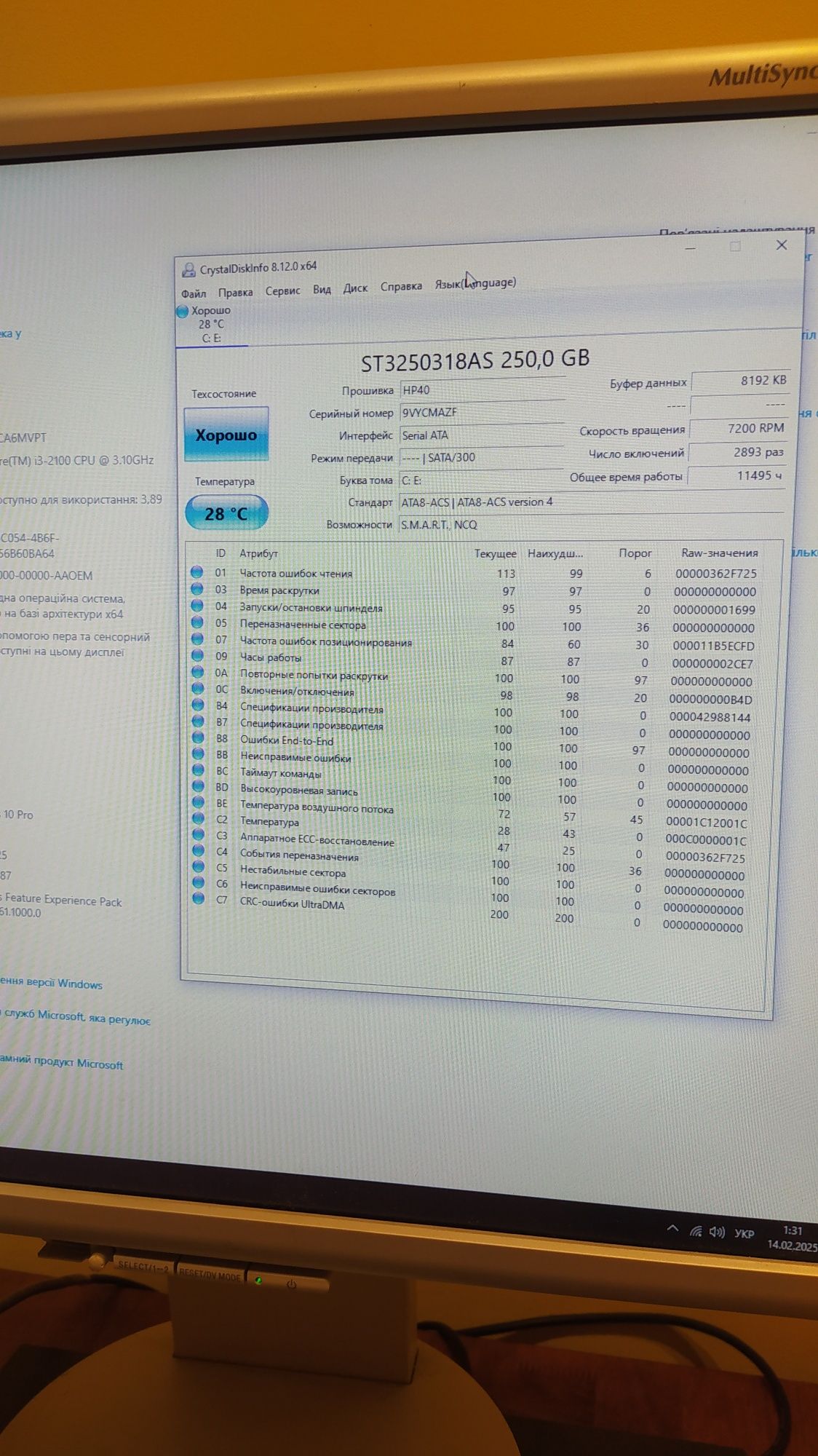Click status icon for Таймаут команды
This screenshot has height=1456, width=818.
pyautogui.click(x=197, y=769)
